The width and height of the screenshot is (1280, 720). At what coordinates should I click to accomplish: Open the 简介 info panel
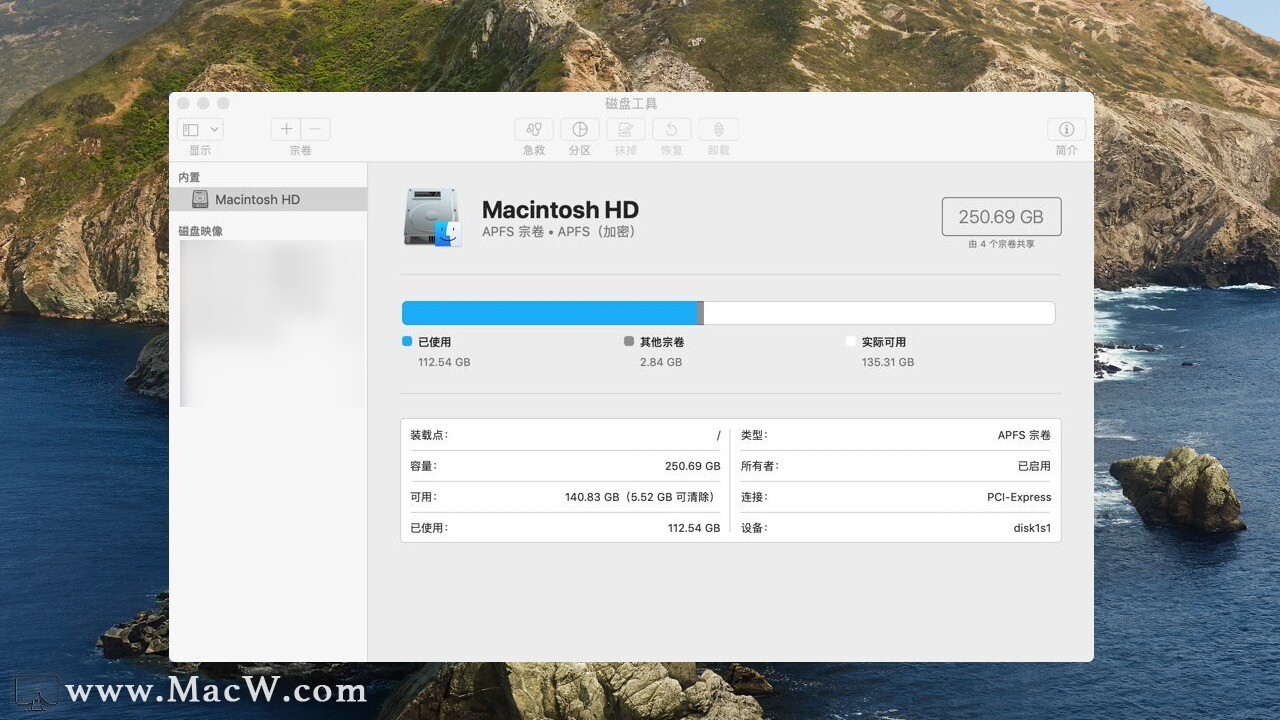(x=1066, y=129)
